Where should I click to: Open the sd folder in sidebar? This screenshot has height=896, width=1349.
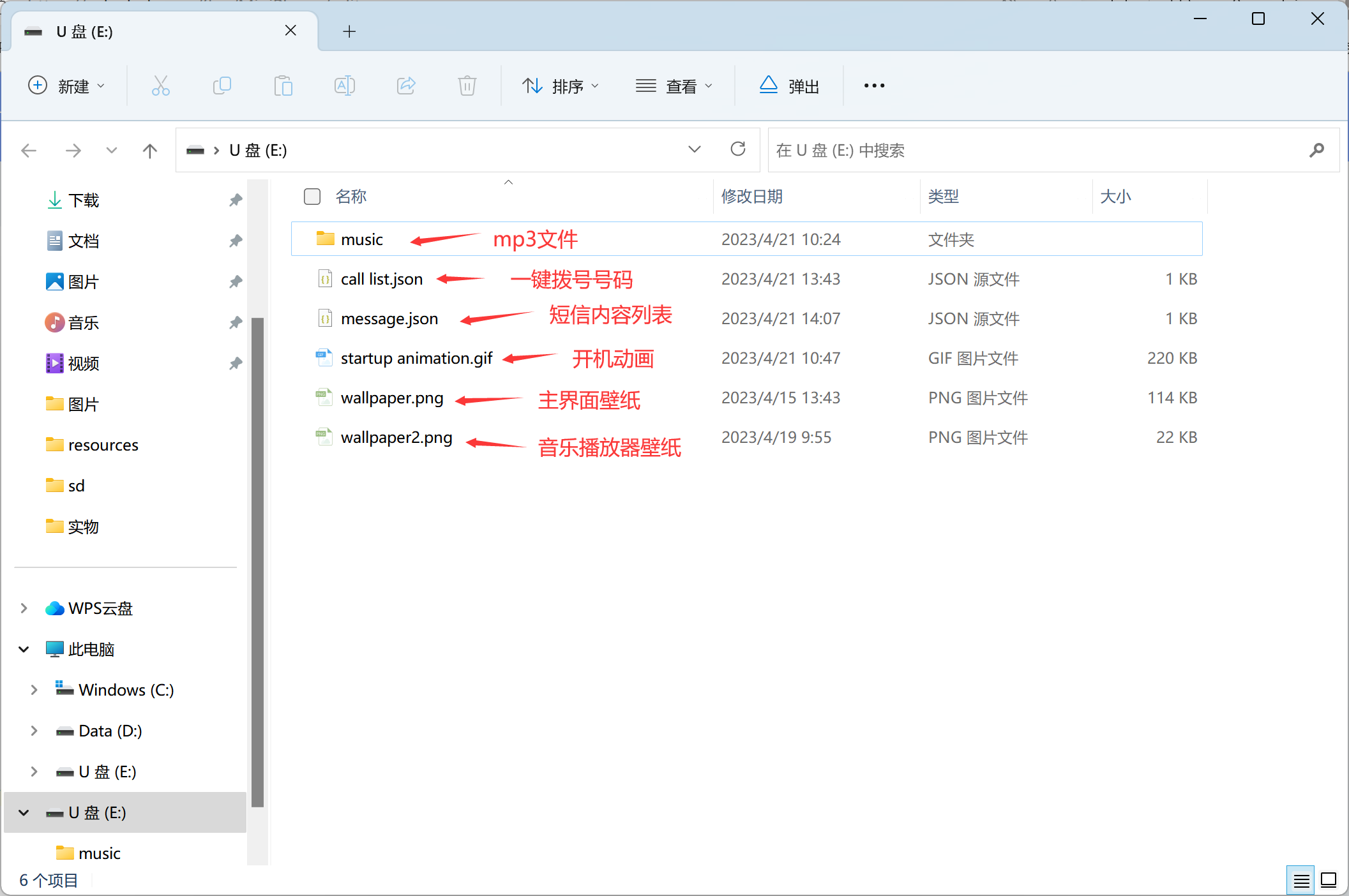(x=76, y=486)
